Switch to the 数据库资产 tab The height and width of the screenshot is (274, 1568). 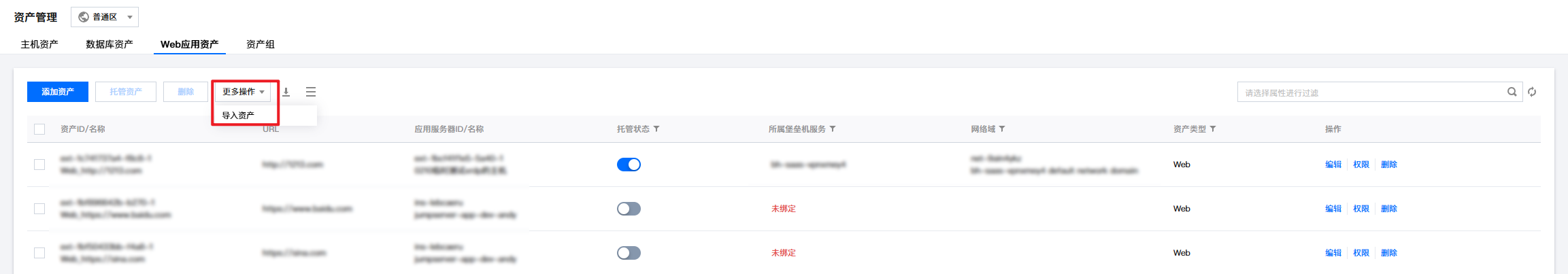tap(110, 44)
